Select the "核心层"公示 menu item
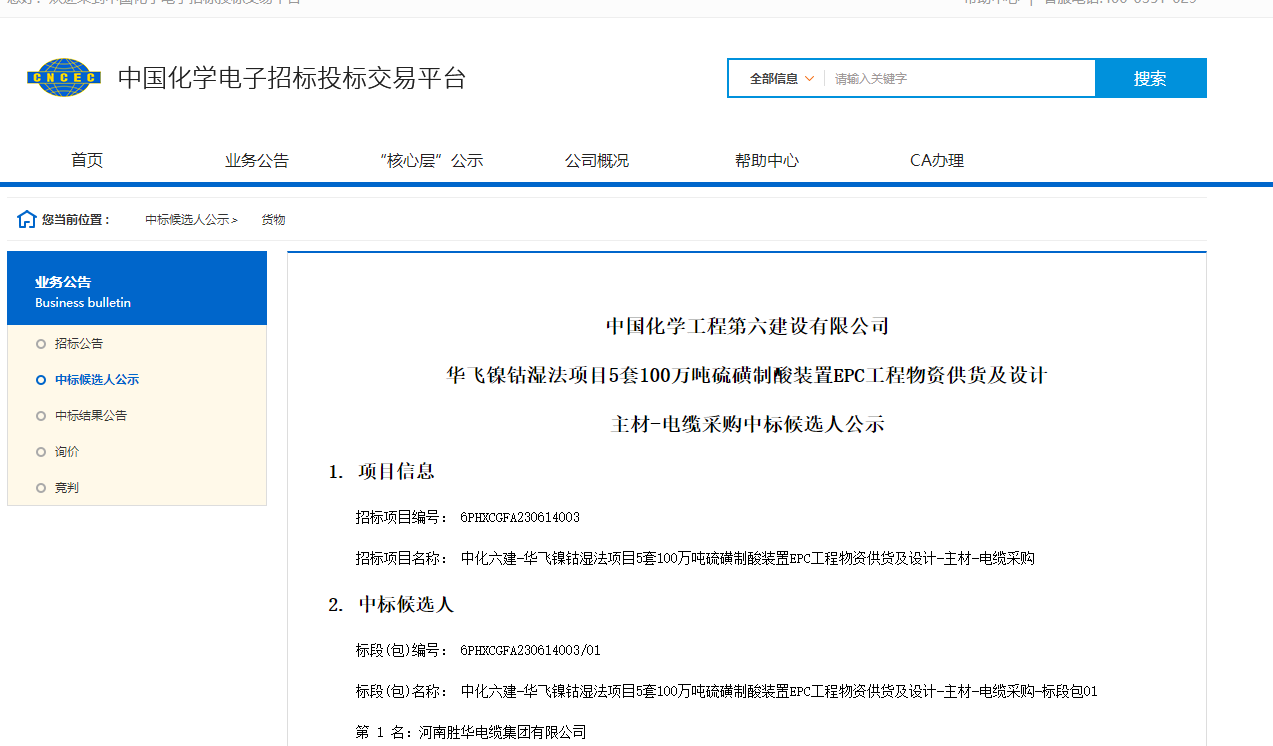1273x746 pixels. [431, 159]
